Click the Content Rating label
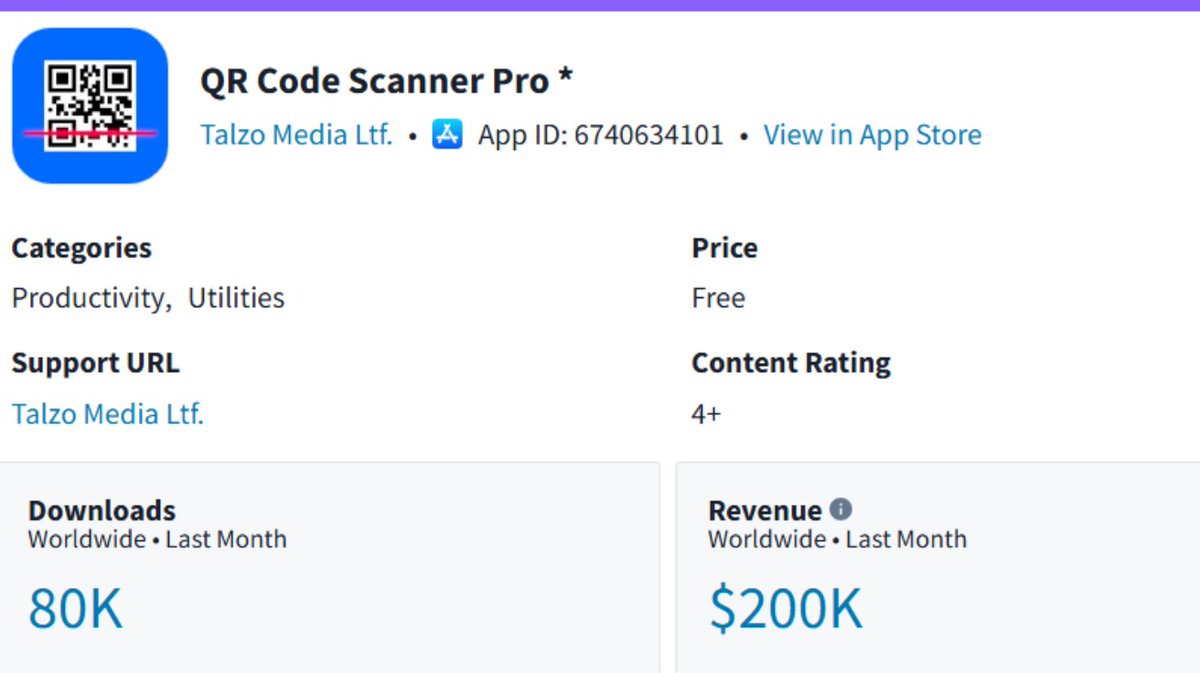1200x673 pixels. (x=791, y=363)
